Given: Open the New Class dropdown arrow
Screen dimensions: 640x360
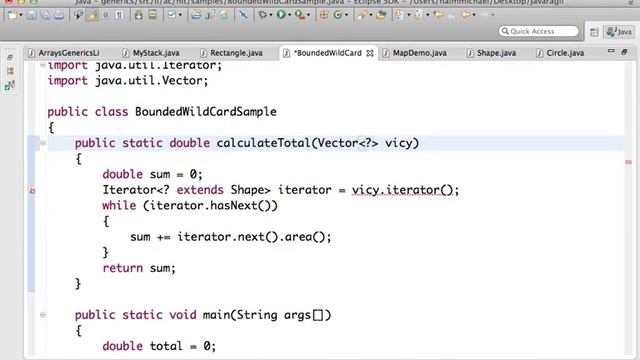Looking at the screenshot, I should 346,15.
